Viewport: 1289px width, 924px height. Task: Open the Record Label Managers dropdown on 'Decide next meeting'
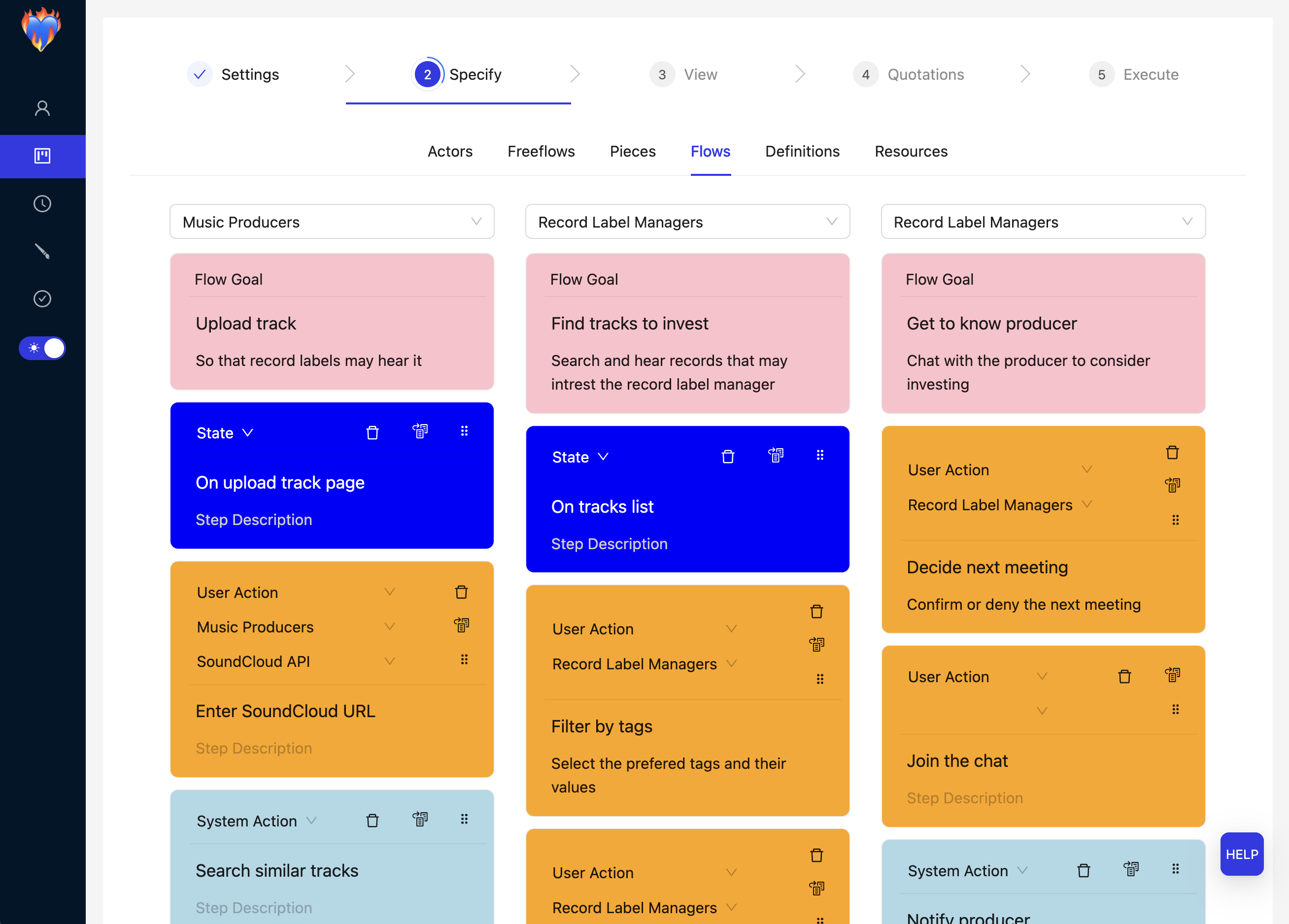pyautogui.click(x=1000, y=505)
